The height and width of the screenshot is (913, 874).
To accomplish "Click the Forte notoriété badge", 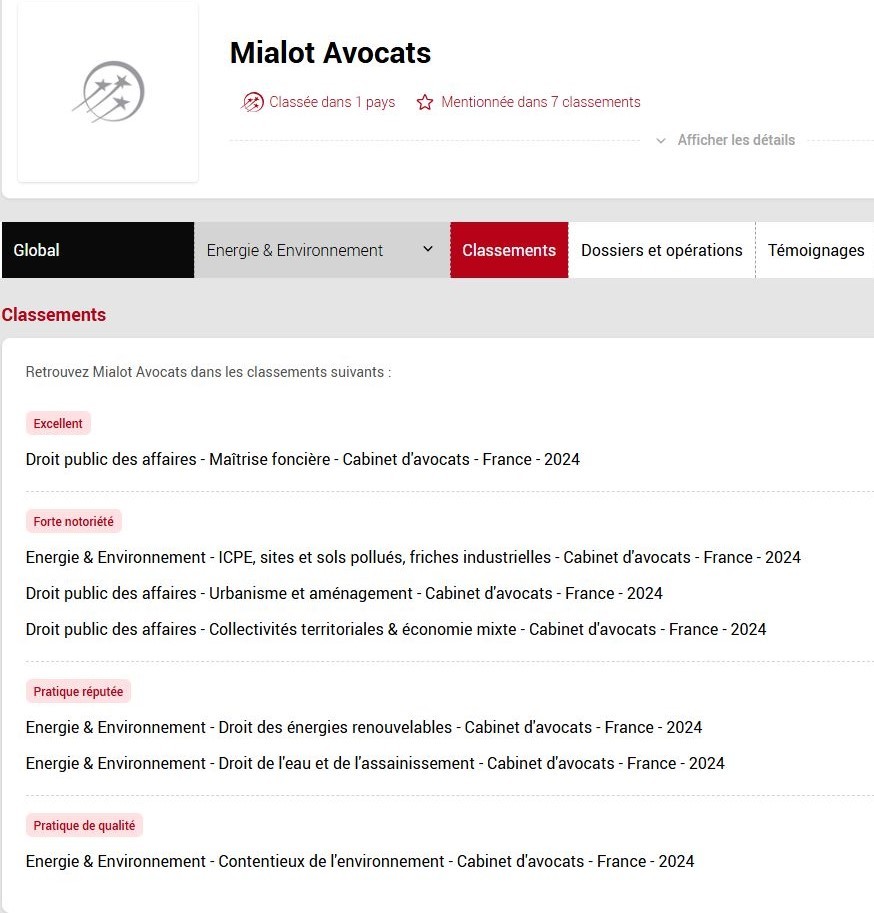I will tap(73, 521).
